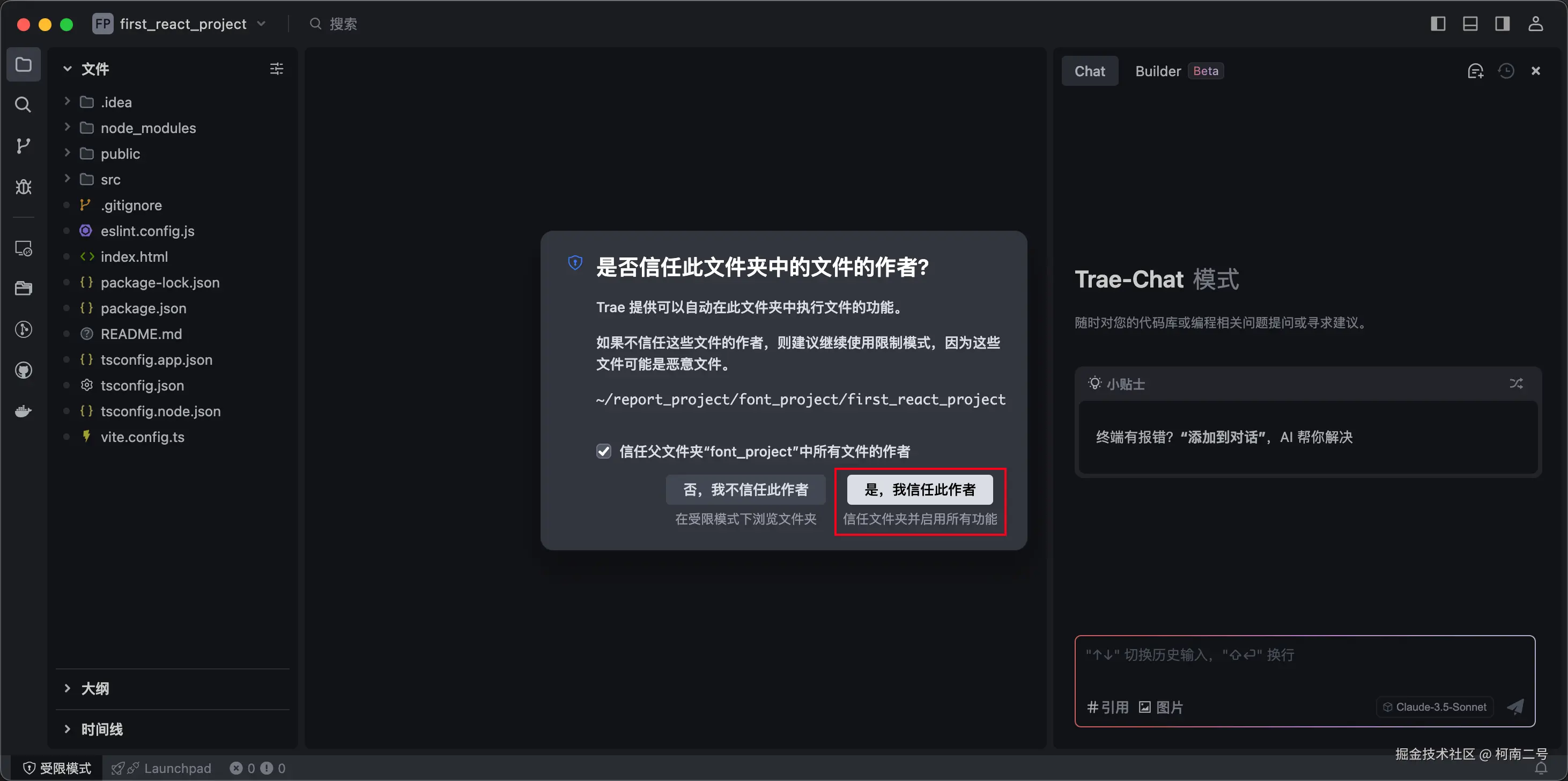Toggle the left sidebar layout icon

(x=1438, y=24)
